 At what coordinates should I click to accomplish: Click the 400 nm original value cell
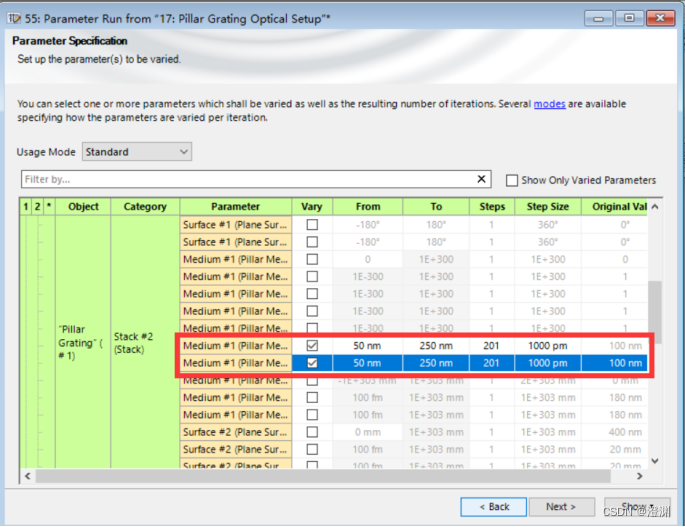615,432
